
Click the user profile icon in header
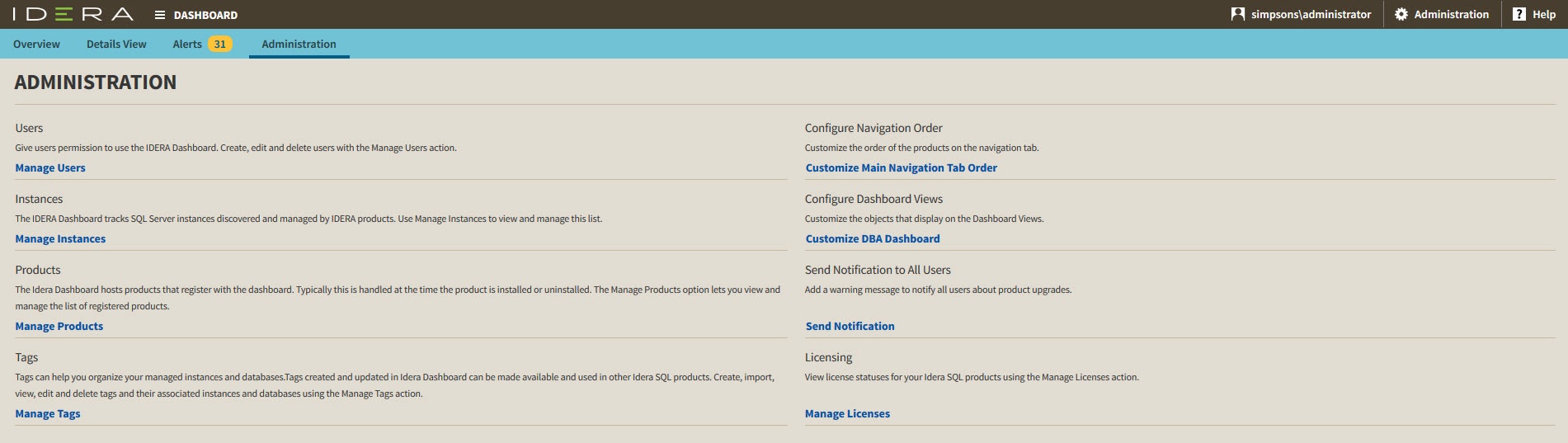coord(1237,14)
